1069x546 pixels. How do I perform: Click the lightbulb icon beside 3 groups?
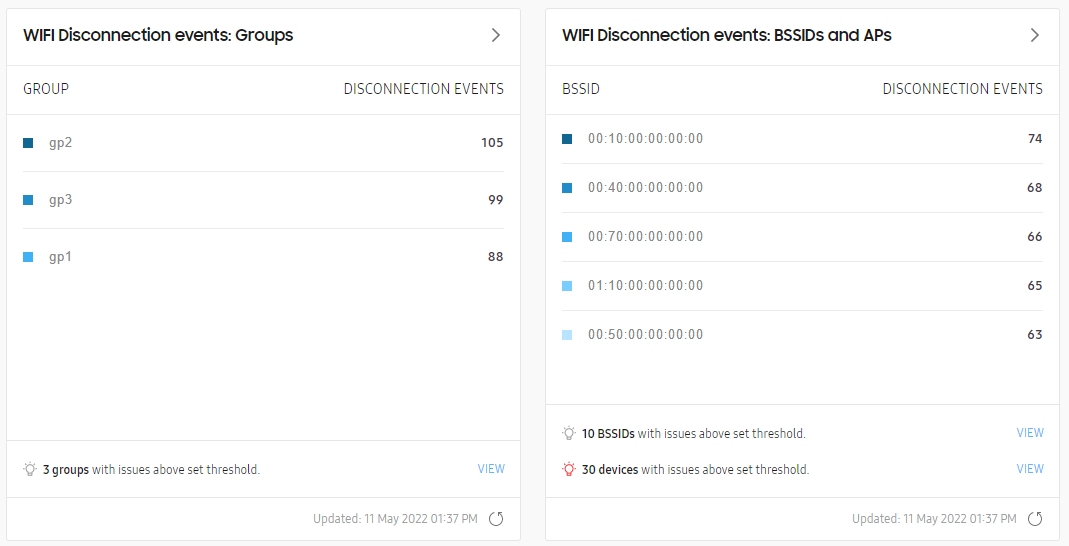point(29,469)
